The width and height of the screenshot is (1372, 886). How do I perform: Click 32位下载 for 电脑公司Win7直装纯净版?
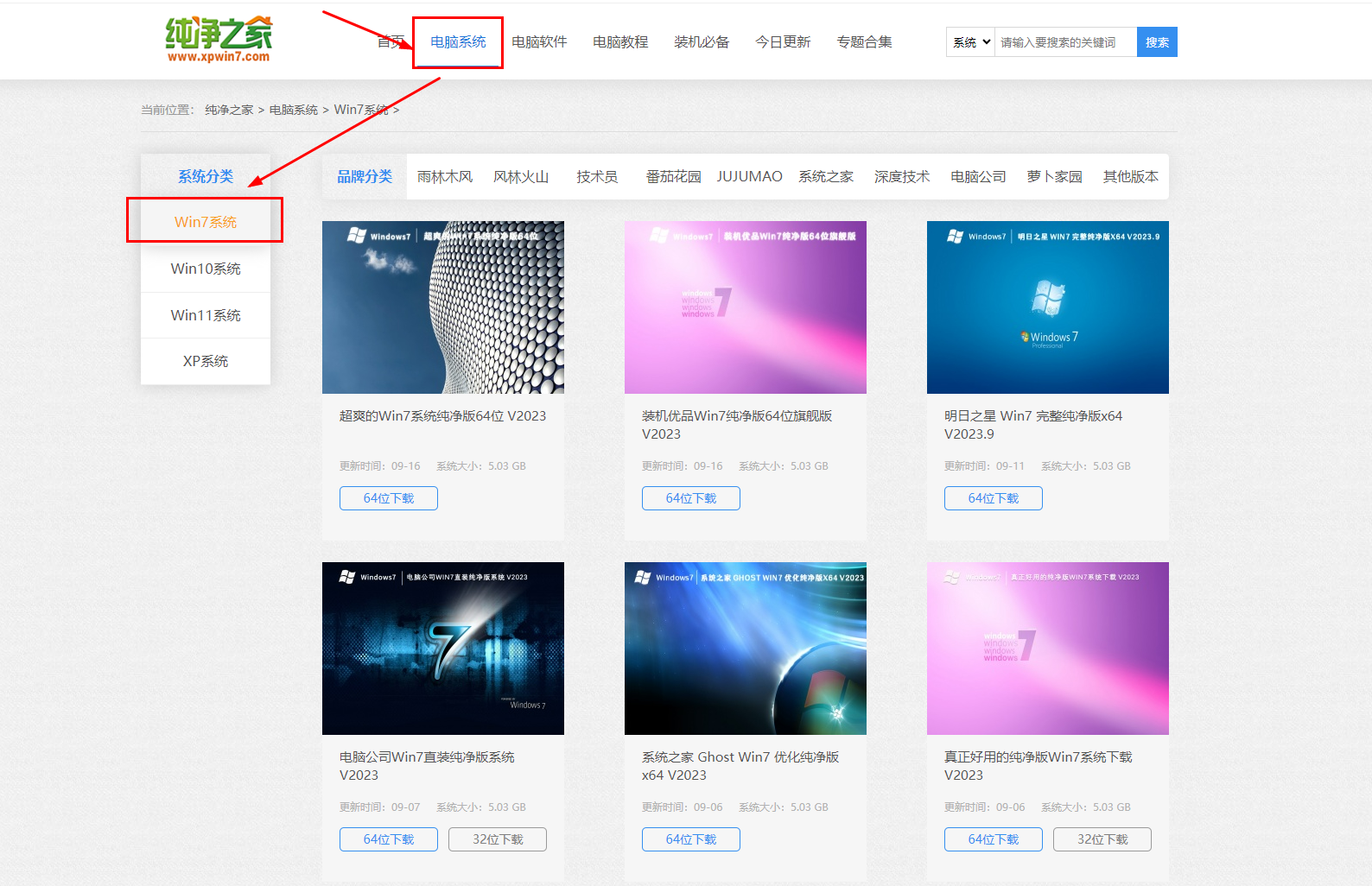coord(498,839)
